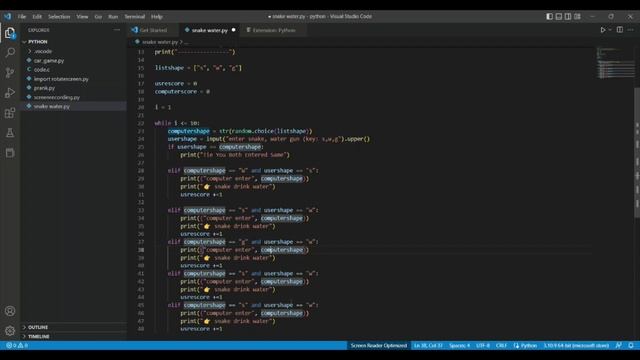Place cursor on 'while i <= 10:' line

tap(177, 123)
